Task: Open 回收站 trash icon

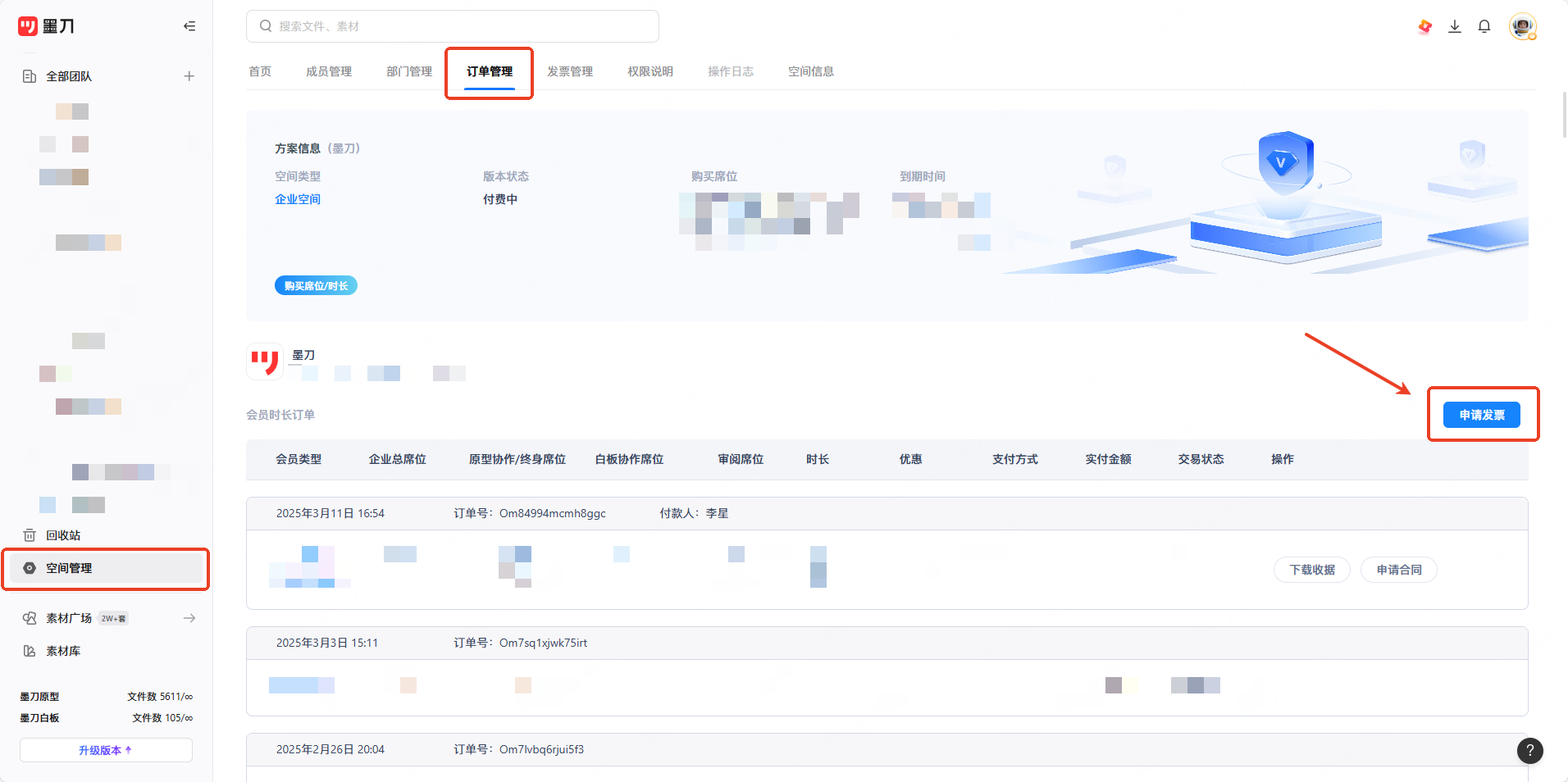Action: [x=30, y=535]
